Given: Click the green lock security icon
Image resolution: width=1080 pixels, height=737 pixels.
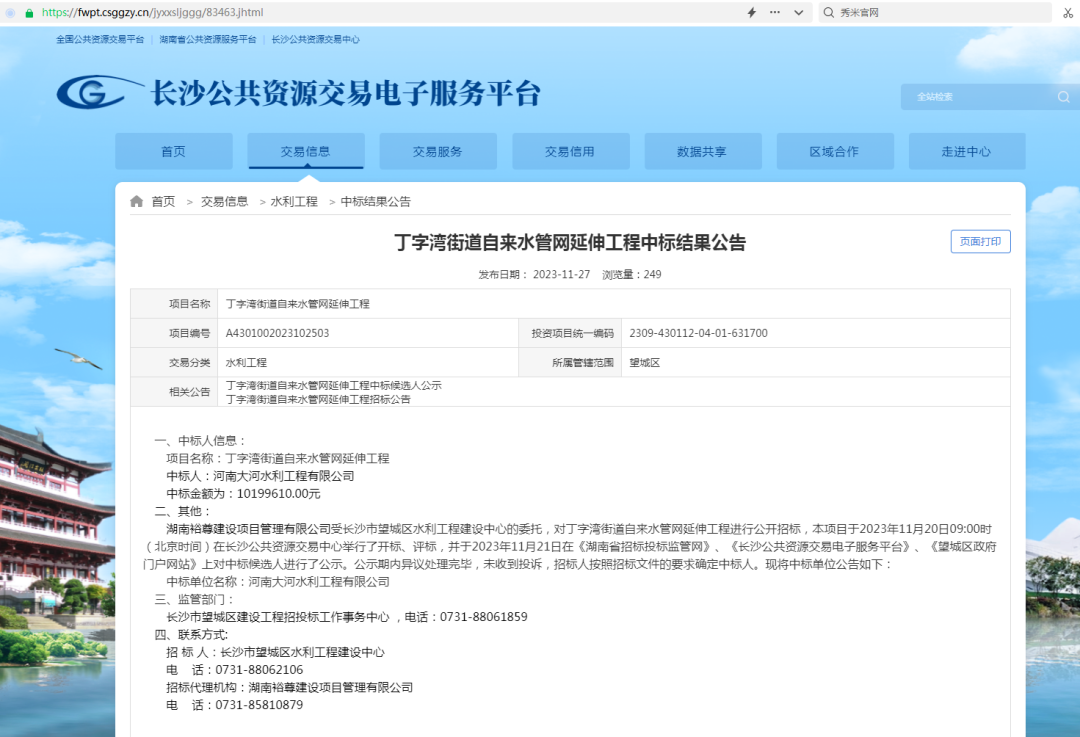Looking at the screenshot, I should [29, 13].
